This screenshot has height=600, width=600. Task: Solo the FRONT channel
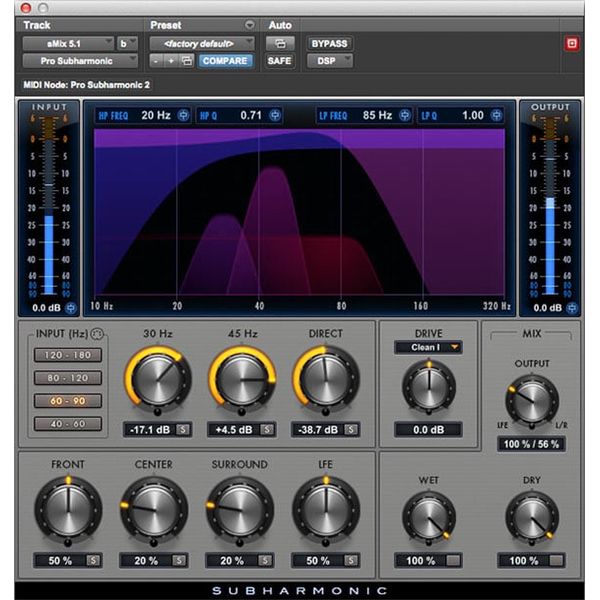[93, 561]
